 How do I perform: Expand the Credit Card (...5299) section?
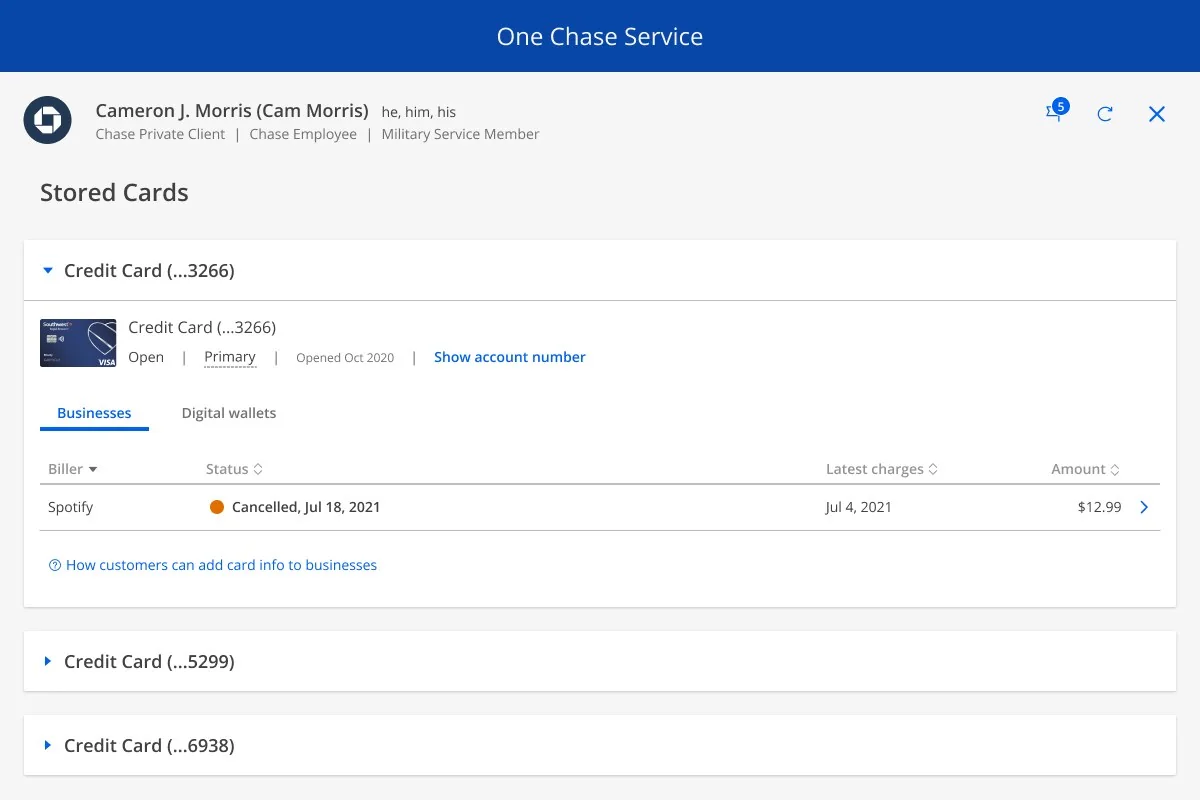click(48, 661)
